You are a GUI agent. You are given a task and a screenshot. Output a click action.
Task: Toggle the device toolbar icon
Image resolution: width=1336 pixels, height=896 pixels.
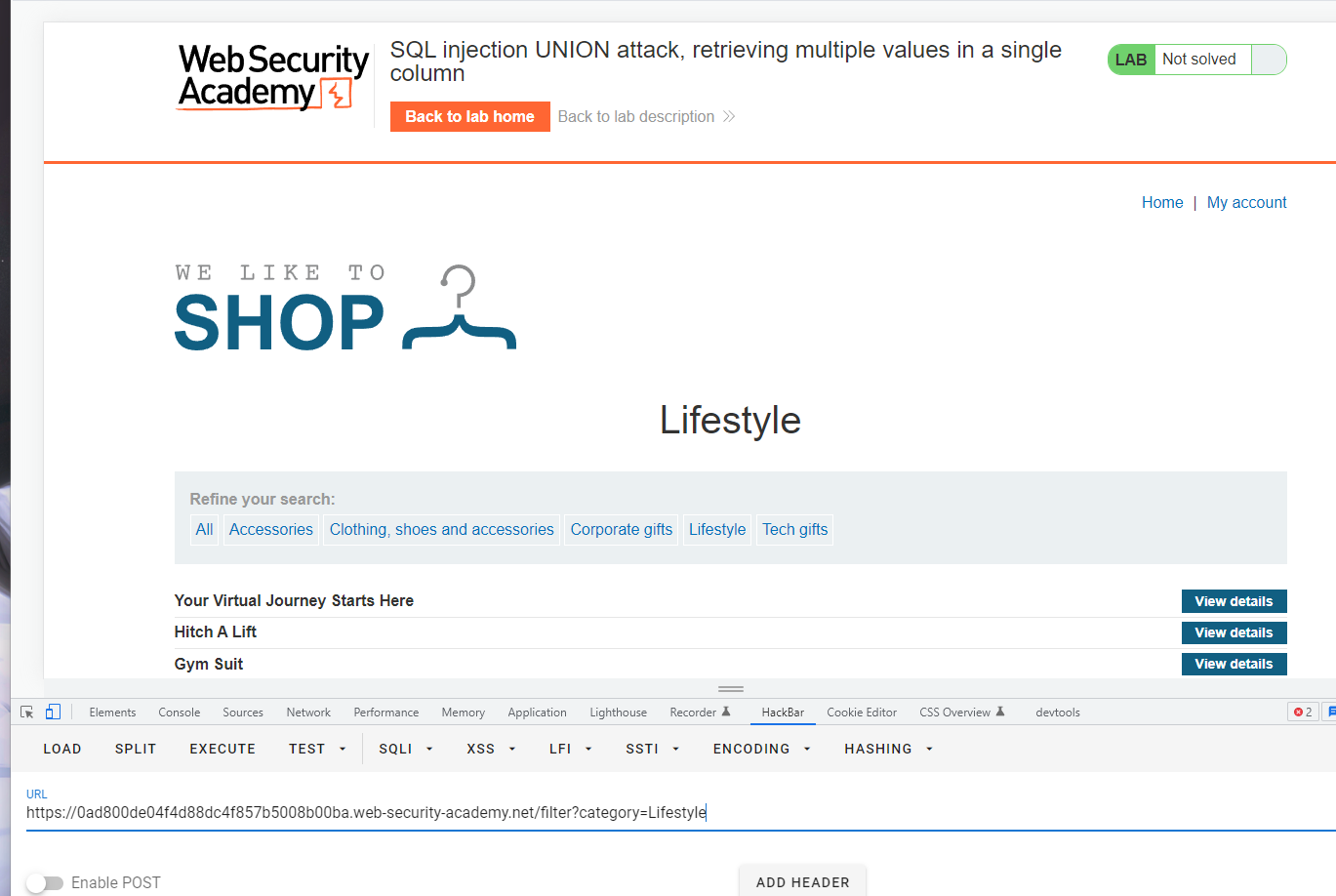click(x=53, y=713)
